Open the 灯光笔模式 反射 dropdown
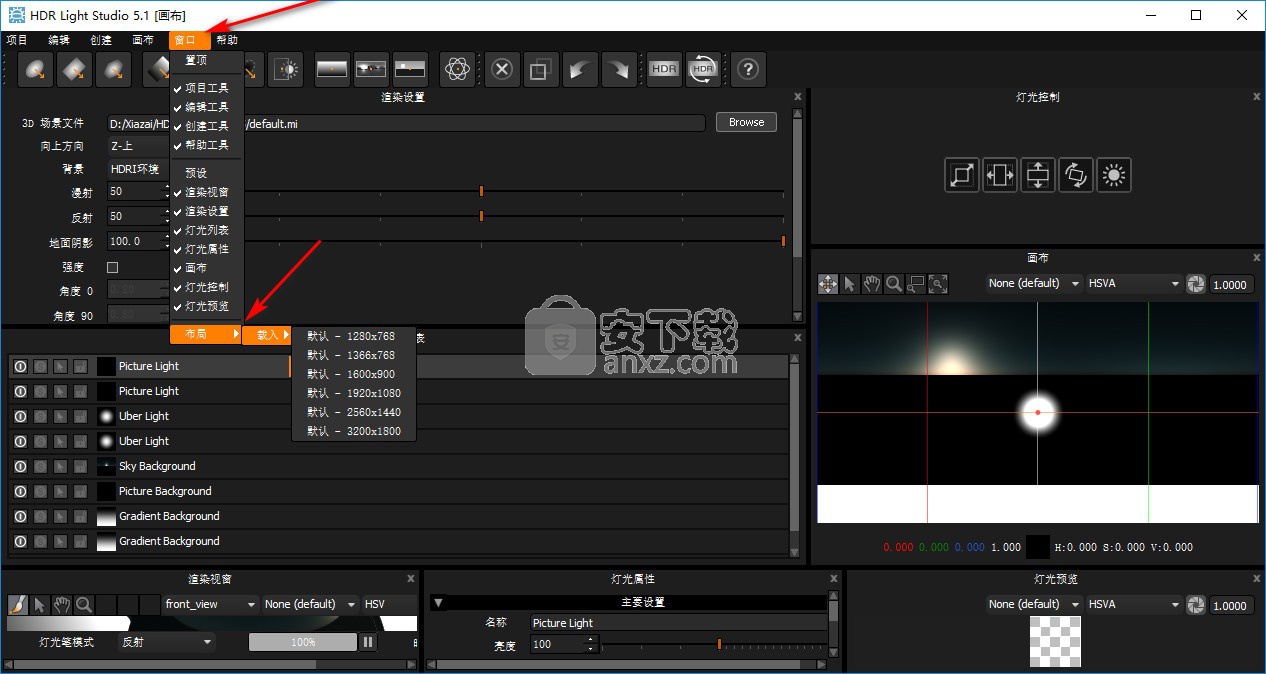 (167, 642)
